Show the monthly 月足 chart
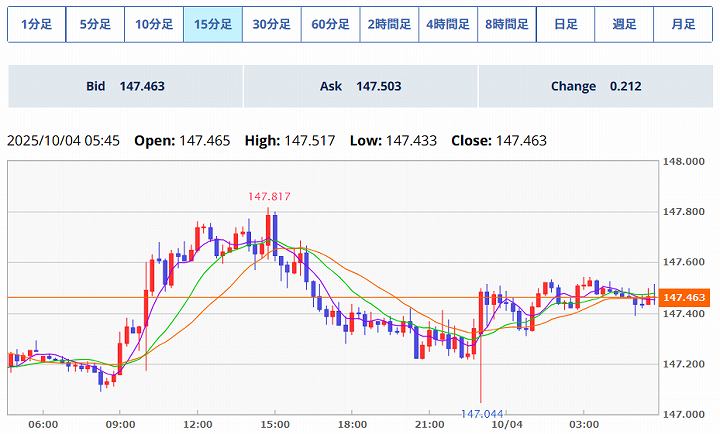 [682, 24]
